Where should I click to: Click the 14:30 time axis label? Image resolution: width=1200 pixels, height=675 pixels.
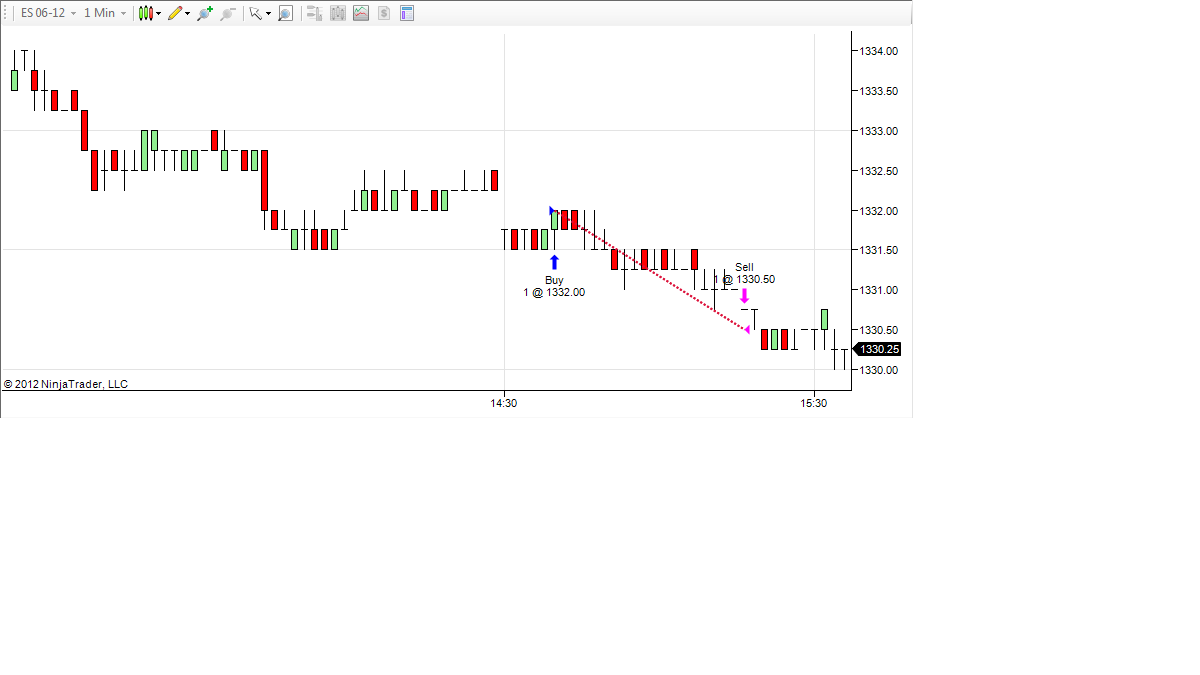tap(504, 404)
